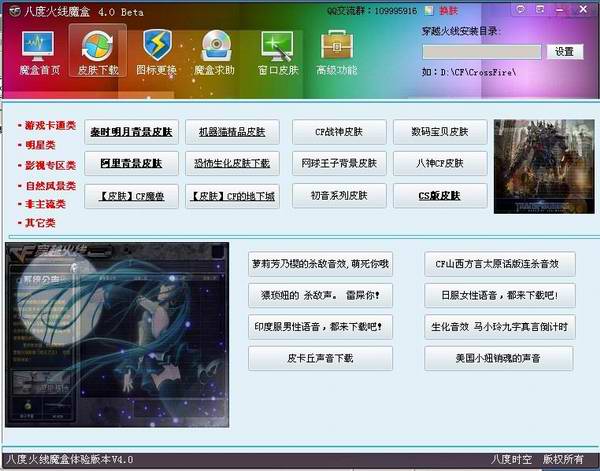600x471 pixels.
Task: Click the CrossFire install directory input field
Action: point(482,52)
